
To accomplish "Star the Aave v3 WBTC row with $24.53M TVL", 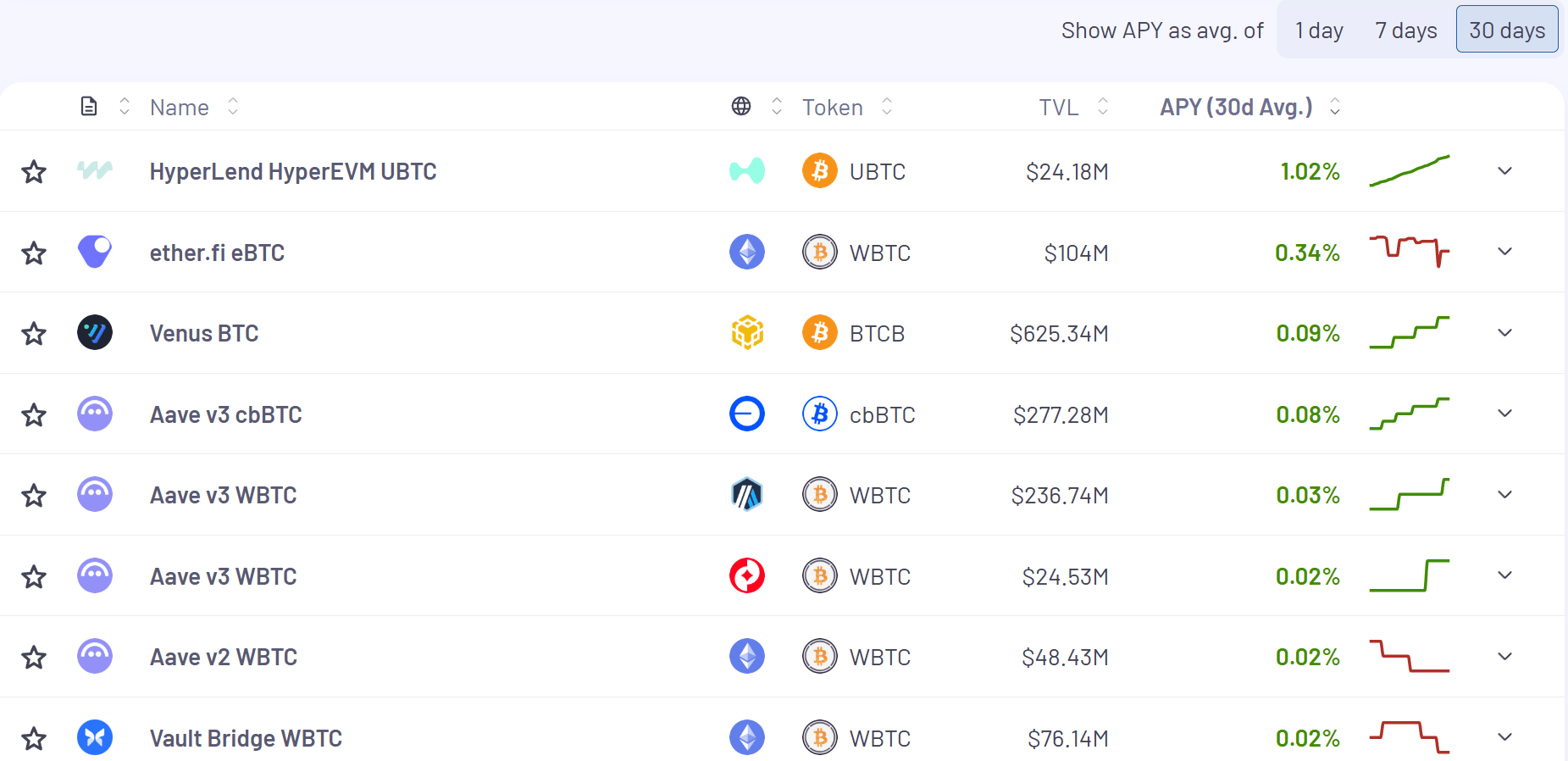I will (34, 577).
